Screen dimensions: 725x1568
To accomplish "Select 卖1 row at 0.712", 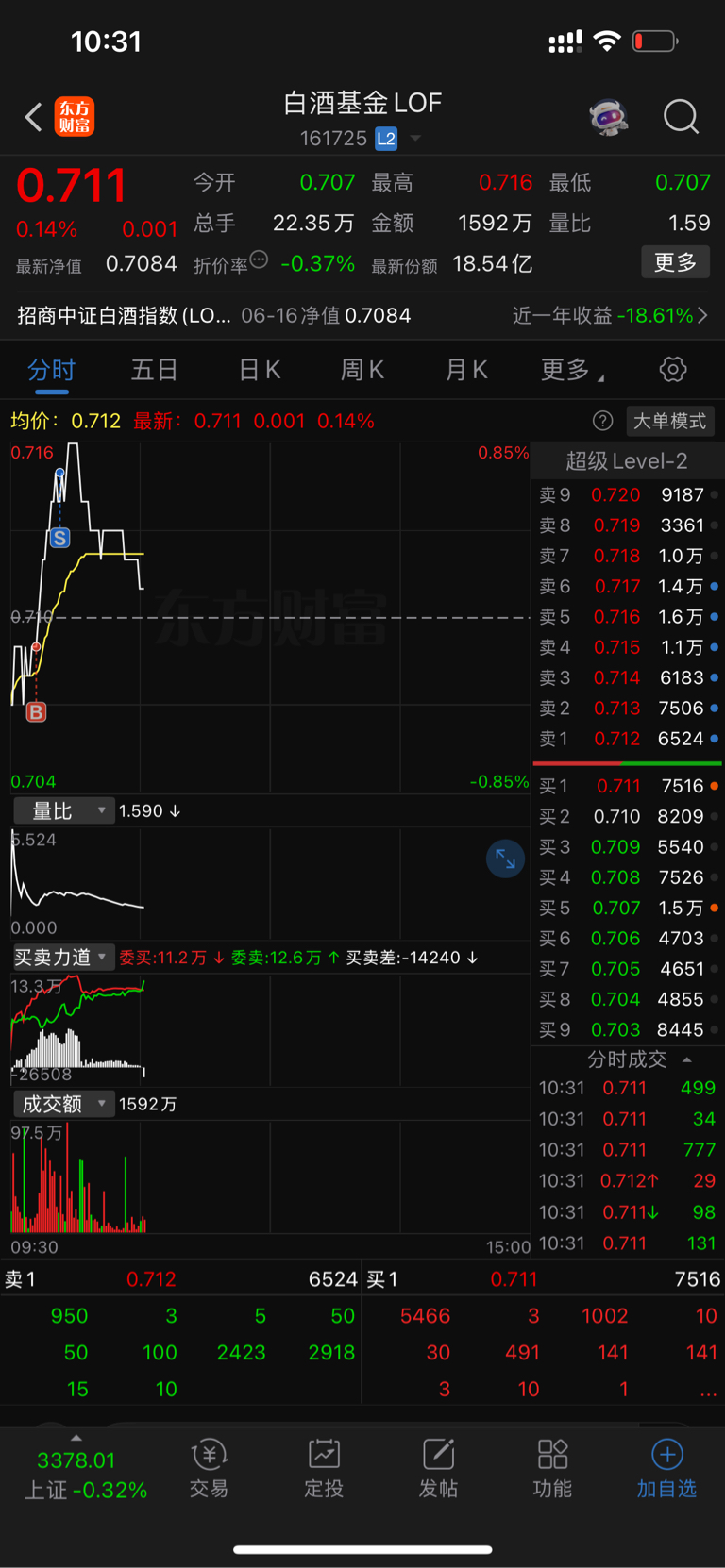I will coord(627,739).
